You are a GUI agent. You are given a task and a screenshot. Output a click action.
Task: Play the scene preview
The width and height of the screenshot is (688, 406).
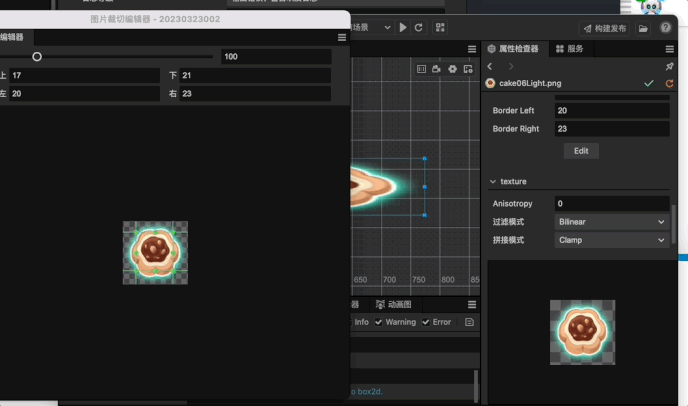[x=403, y=28]
